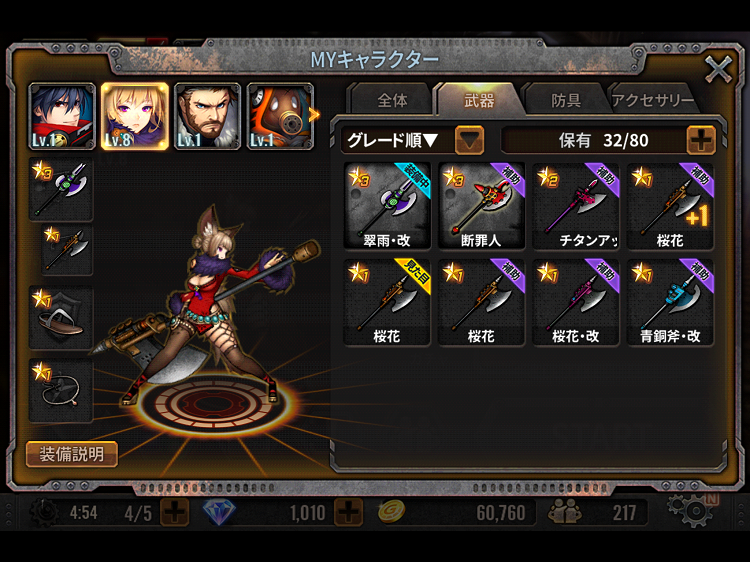Tap the settings gear icon
This screenshot has height=562, width=750.
point(692,511)
